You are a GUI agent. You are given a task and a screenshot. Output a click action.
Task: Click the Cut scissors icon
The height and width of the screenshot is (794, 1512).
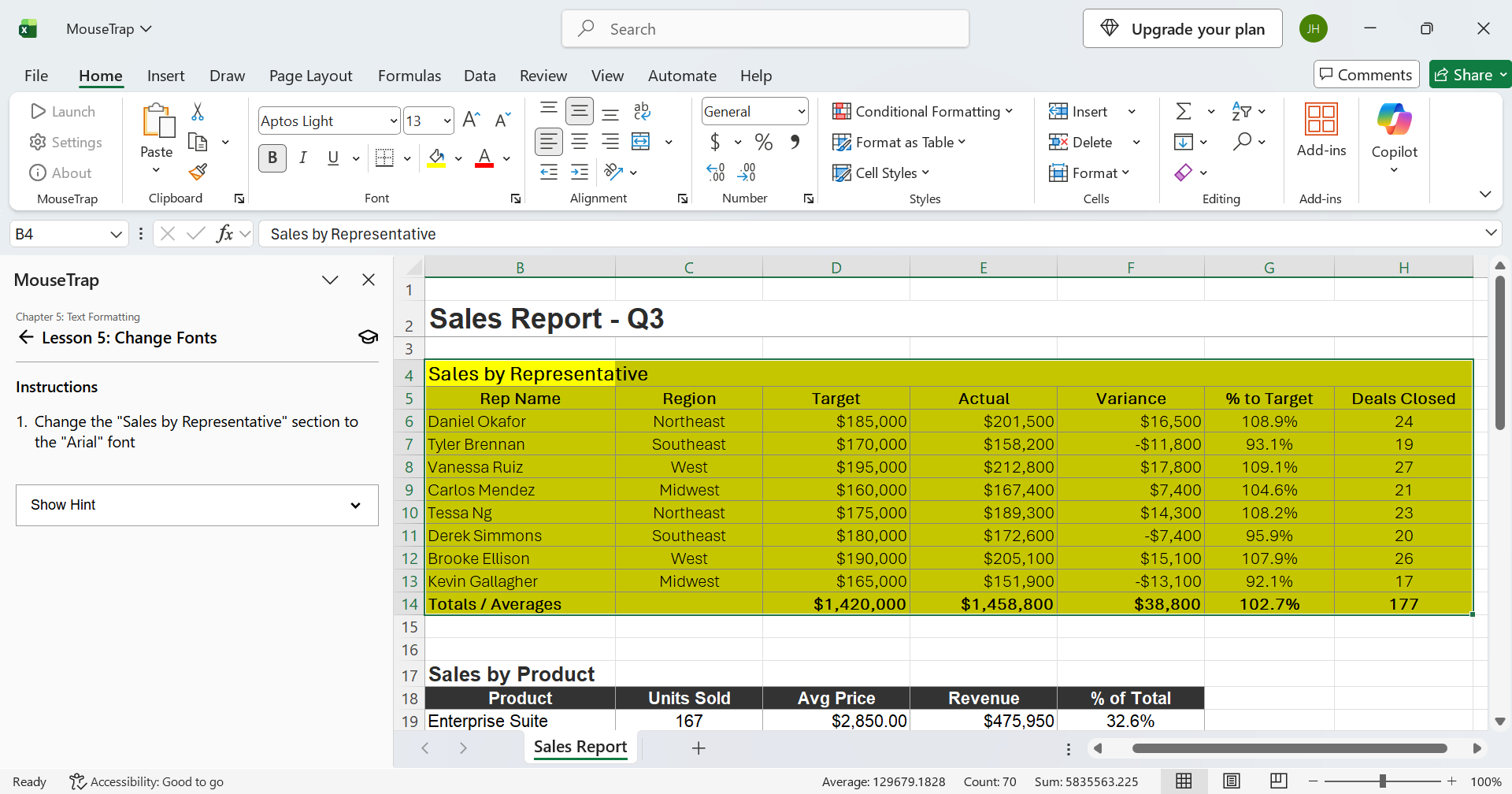198,112
